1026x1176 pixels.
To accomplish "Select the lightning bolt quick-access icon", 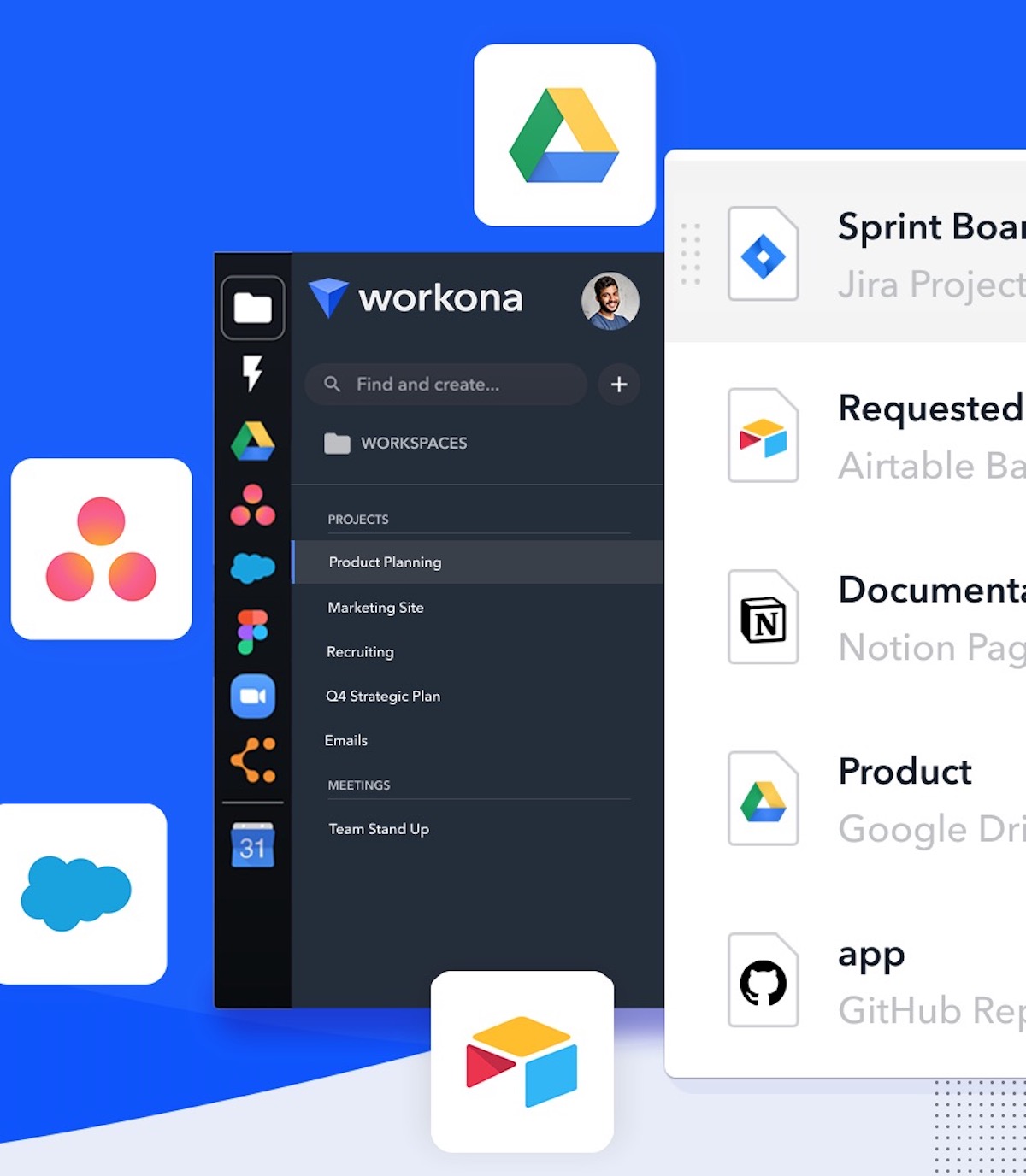I will point(252,373).
